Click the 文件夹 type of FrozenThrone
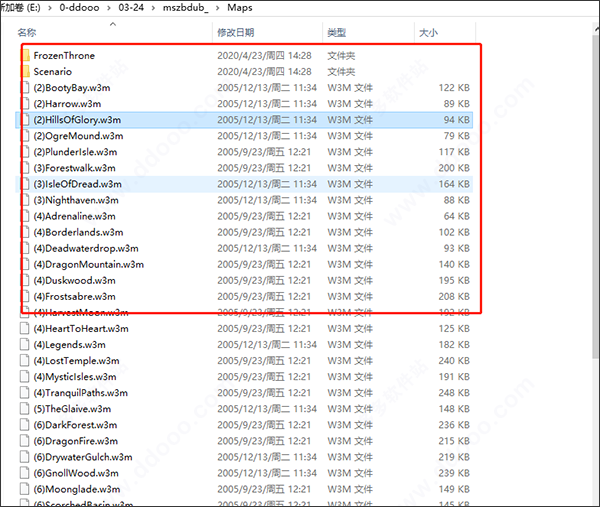Screen dimensions: 600x507 (341, 56)
